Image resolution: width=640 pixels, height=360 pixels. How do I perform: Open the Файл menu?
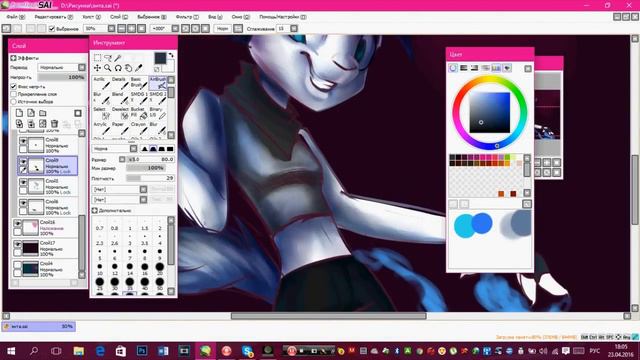pyautogui.click(x=16, y=17)
